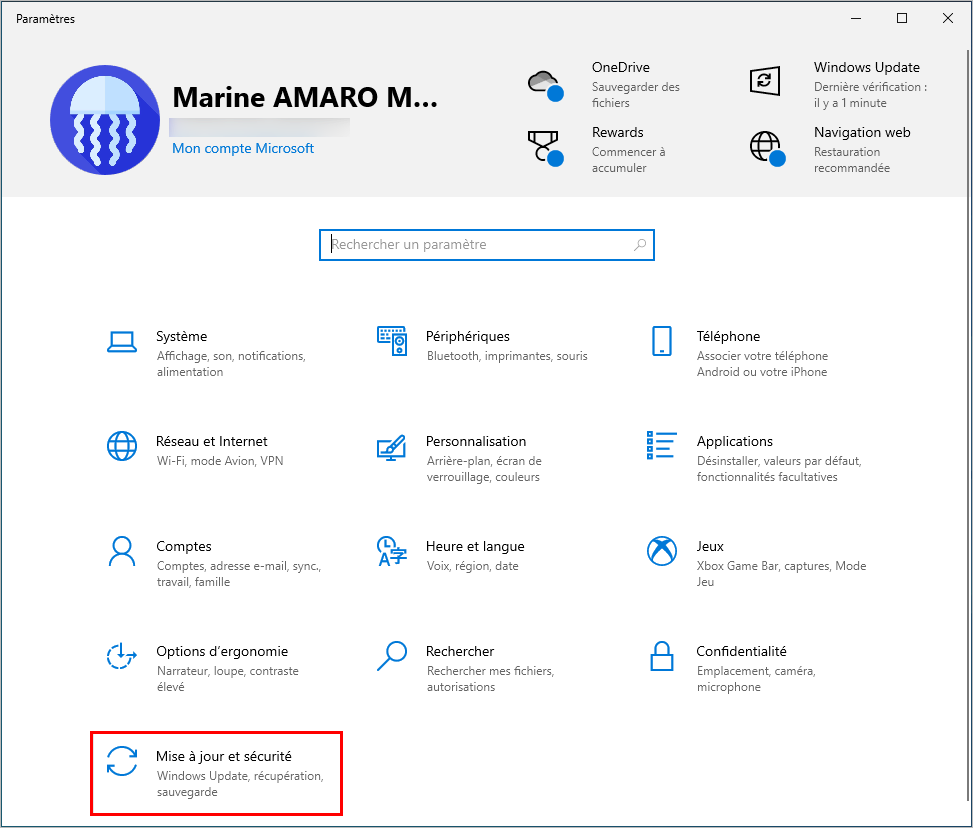Click 'Bluetooth, imprimantes, souris' description
973x828 pixels.
click(x=507, y=356)
